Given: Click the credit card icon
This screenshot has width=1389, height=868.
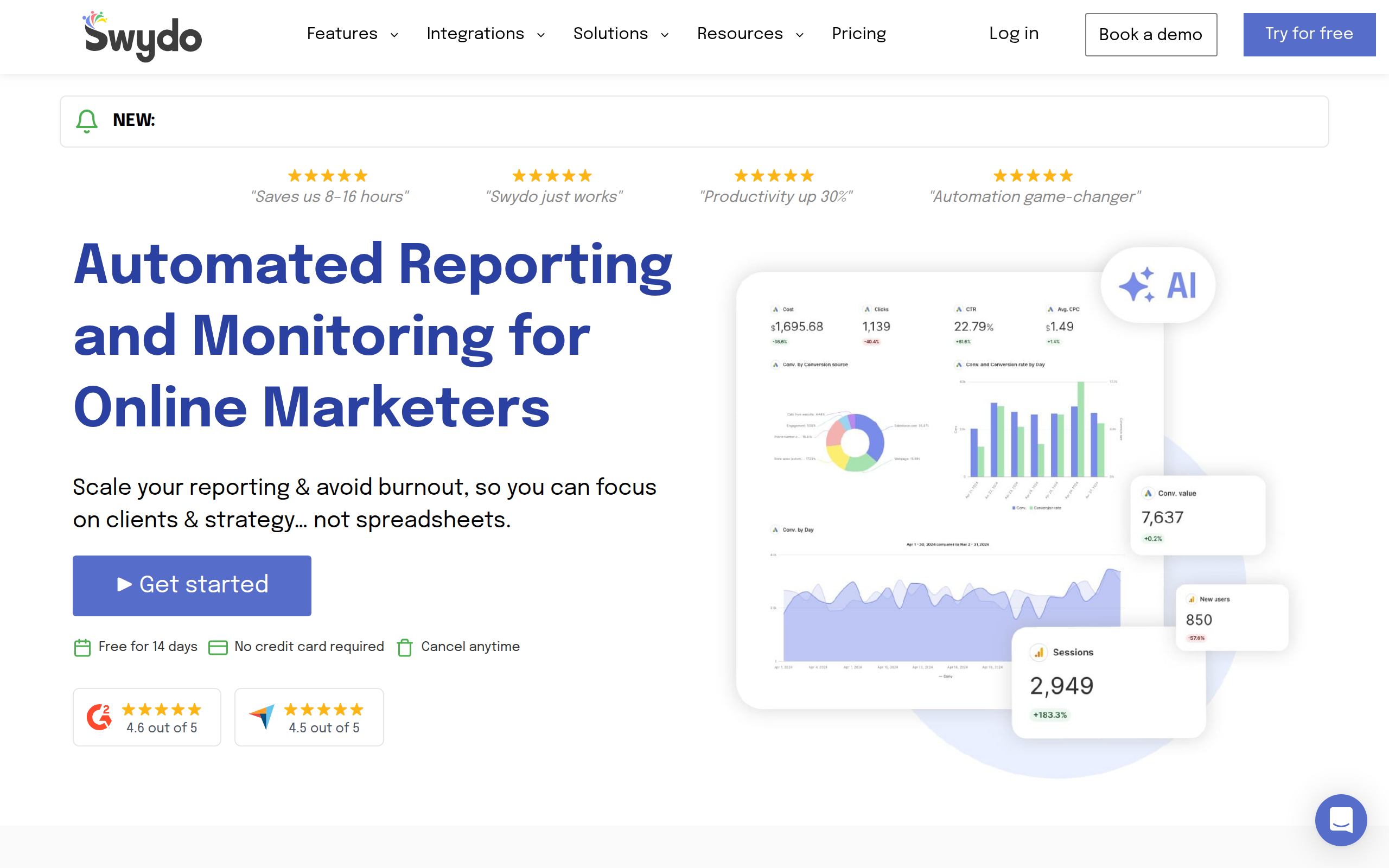Looking at the screenshot, I should click(218, 648).
